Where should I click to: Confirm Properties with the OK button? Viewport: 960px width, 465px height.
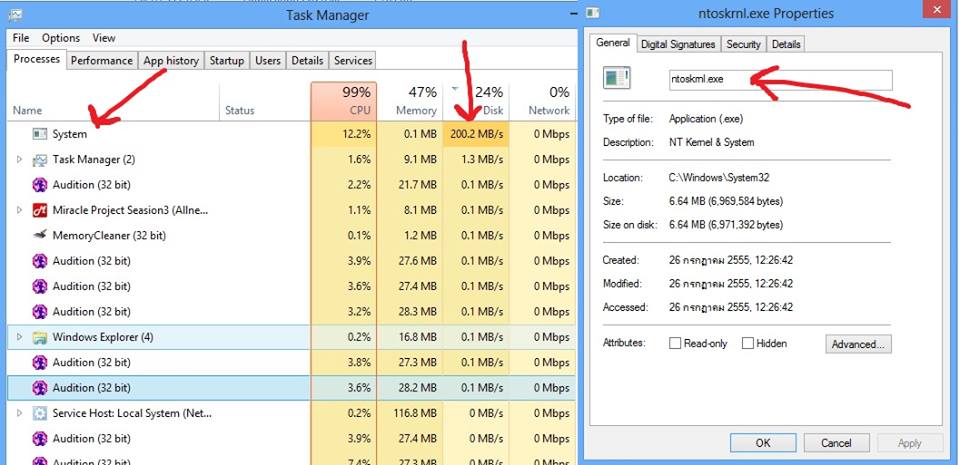(763, 443)
